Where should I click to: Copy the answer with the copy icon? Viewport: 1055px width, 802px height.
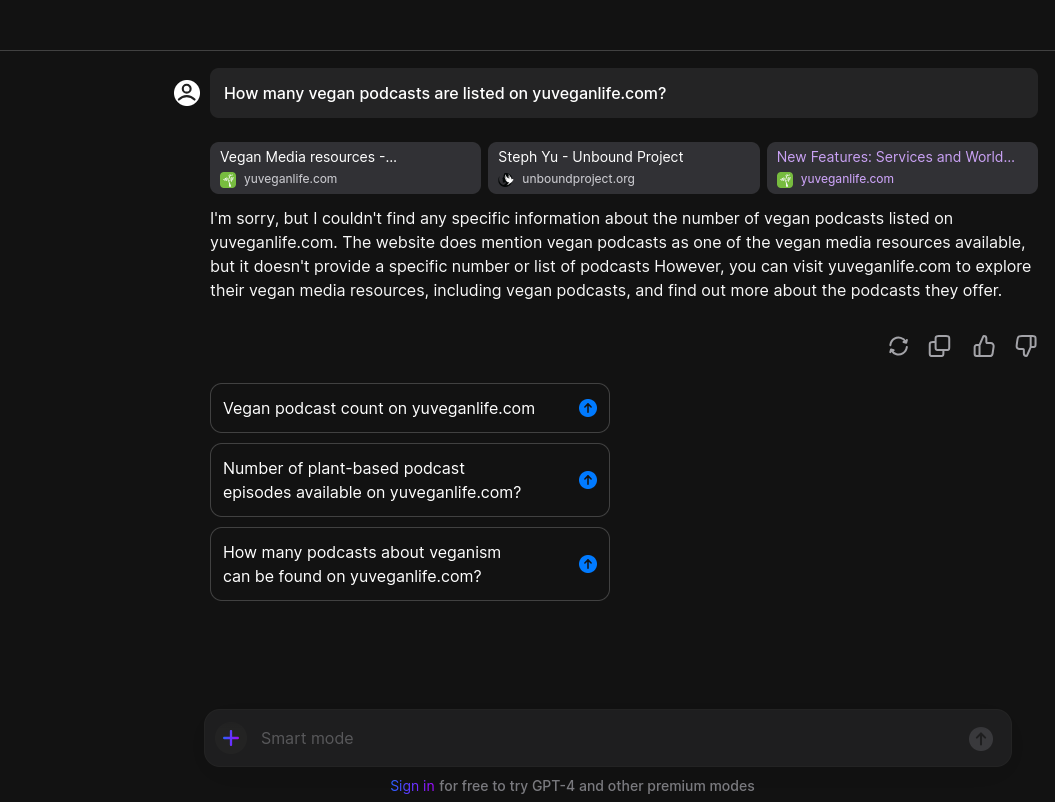[939, 346]
